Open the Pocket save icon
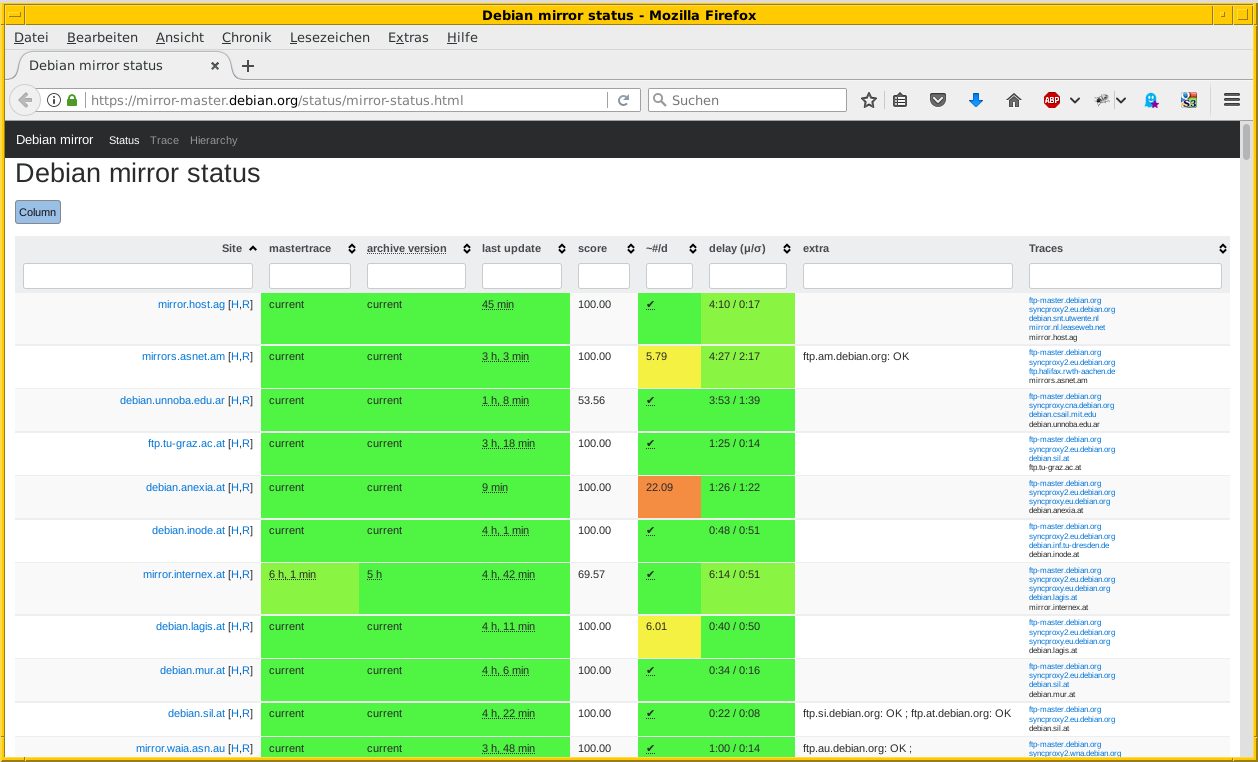Viewport: 1258px width, 762px height. tap(937, 100)
